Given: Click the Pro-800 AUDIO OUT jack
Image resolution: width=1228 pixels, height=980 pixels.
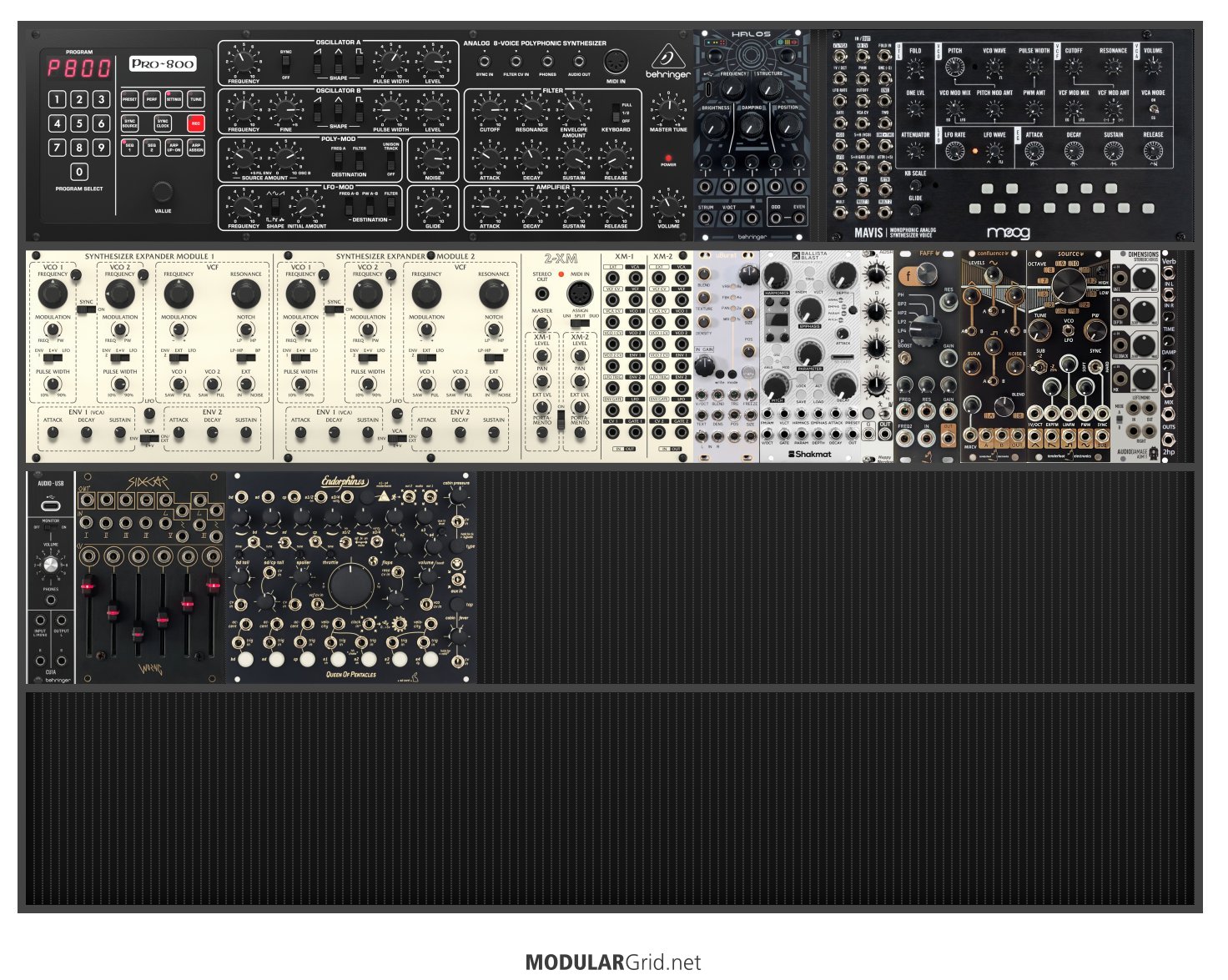Looking at the screenshot, I should tap(579, 62).
